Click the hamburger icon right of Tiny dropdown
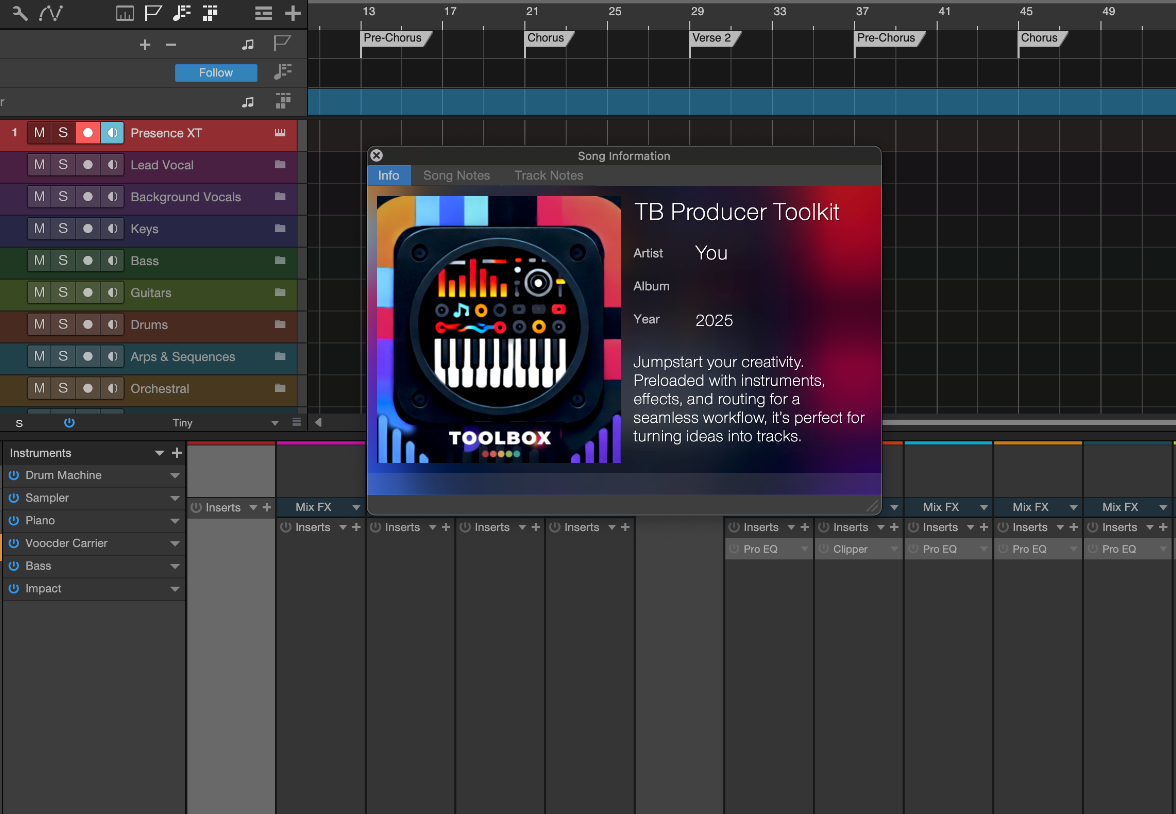Viewport: 1176px width, 814px height. point(297,422)
